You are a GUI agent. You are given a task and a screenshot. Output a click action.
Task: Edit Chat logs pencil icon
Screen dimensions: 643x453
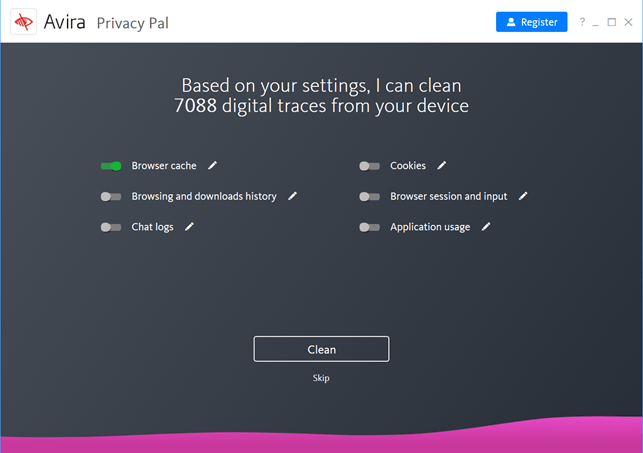[x=189, y=227]
